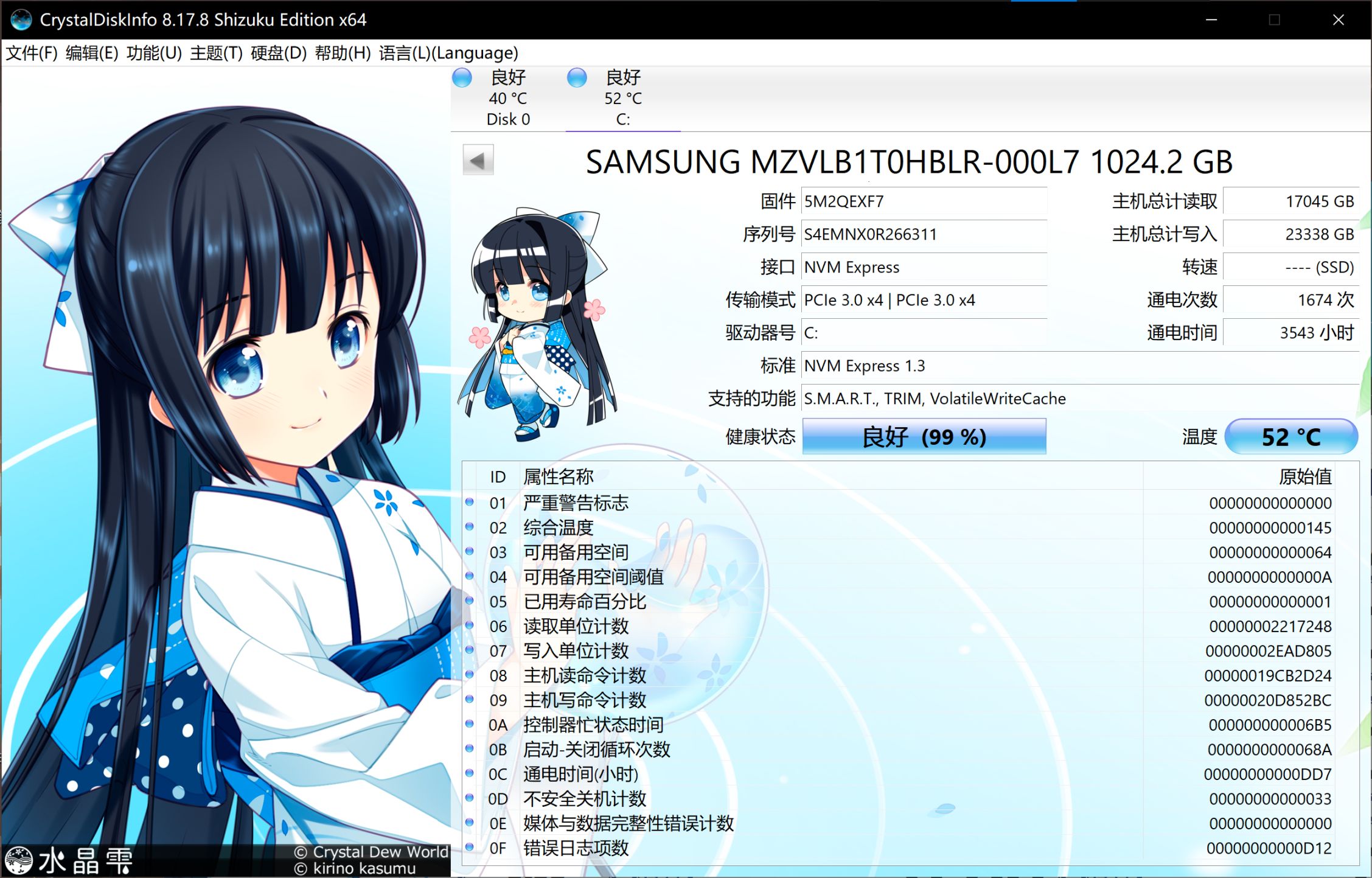Open the 主题(T) menu

click(x=216, y=53)
